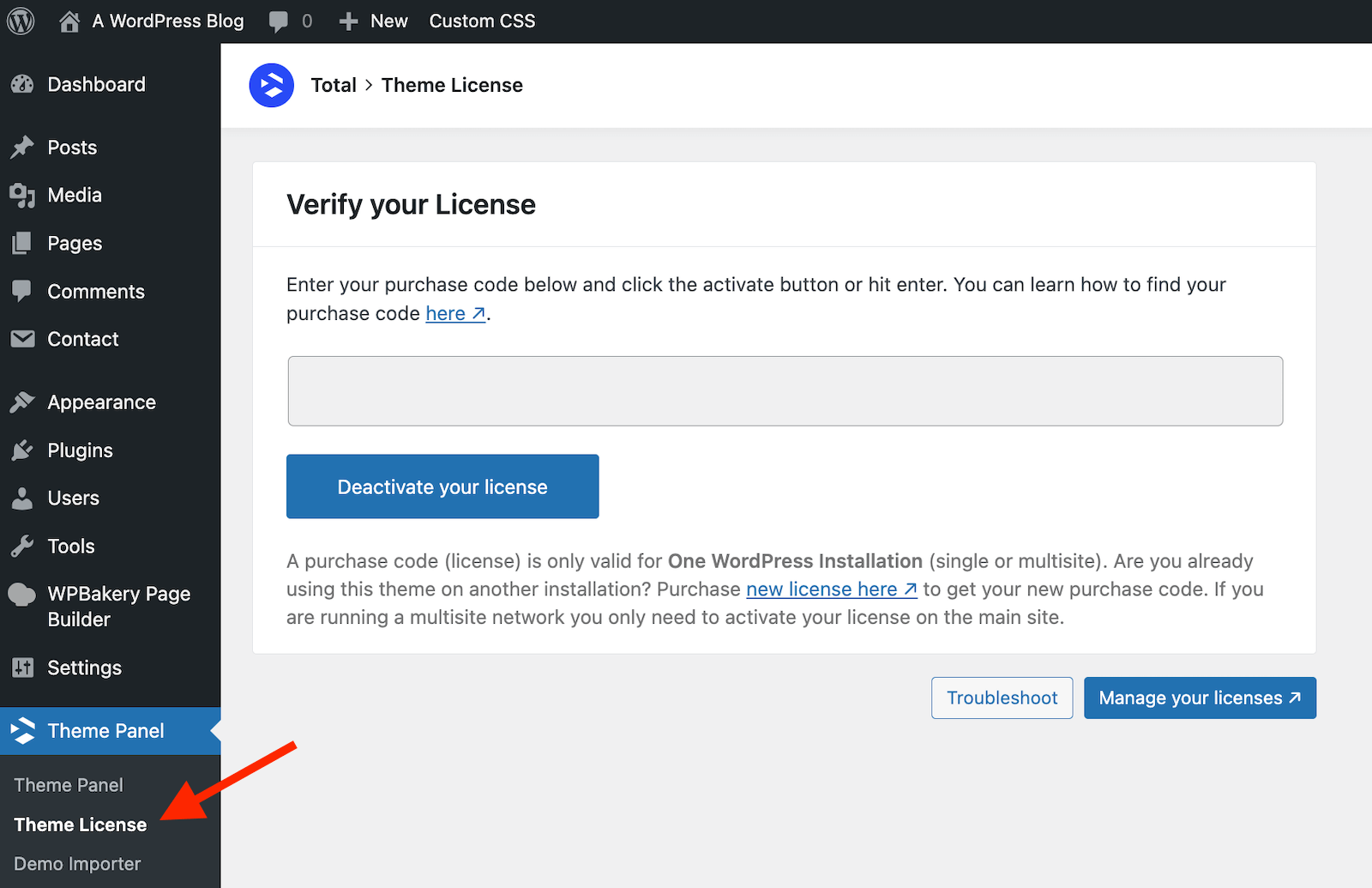Click A WordPress Blog site name
The width and height of the screenshot is (1372, 888).
pos(168,21)
